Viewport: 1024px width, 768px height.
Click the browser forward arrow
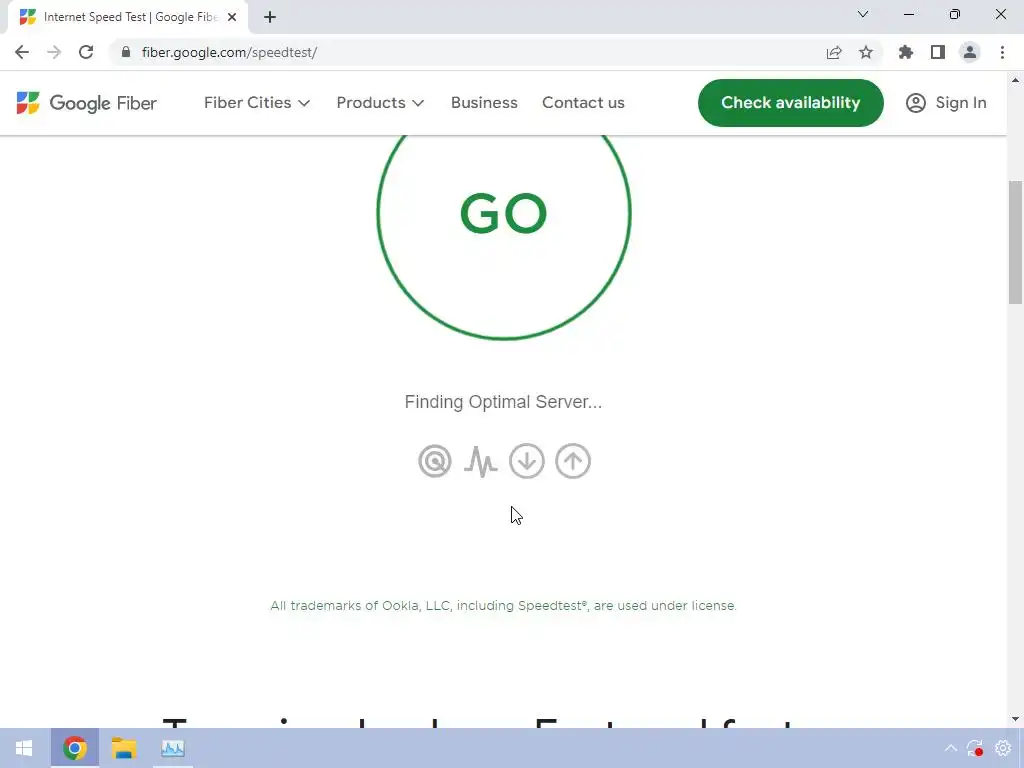[x=54, y=52]
